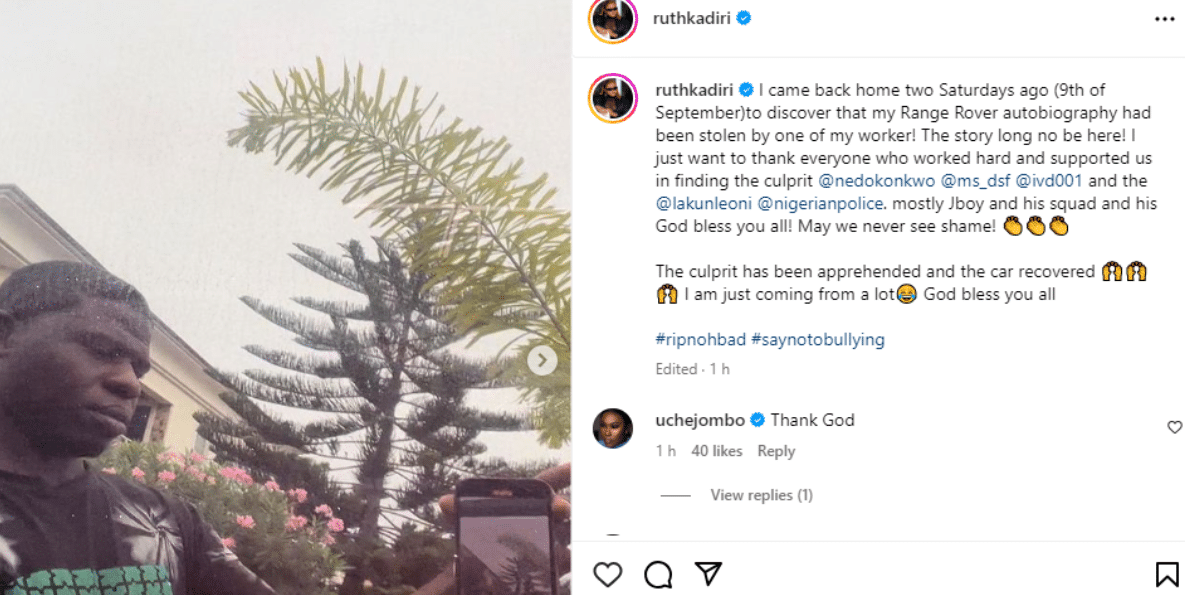The height and width of the screenshot is (595, 1185).
Task: Expand View replies (1) under comment
Action: pos(761,495)
